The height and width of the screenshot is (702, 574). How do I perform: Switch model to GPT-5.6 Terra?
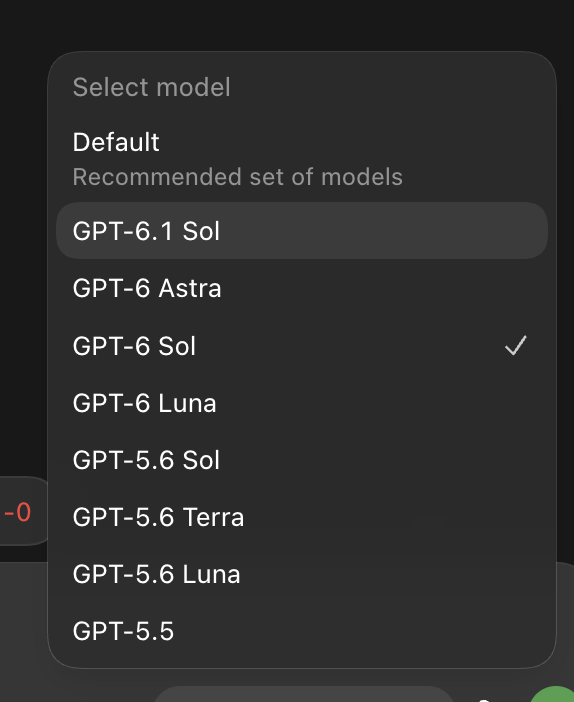tap(302, 517)
